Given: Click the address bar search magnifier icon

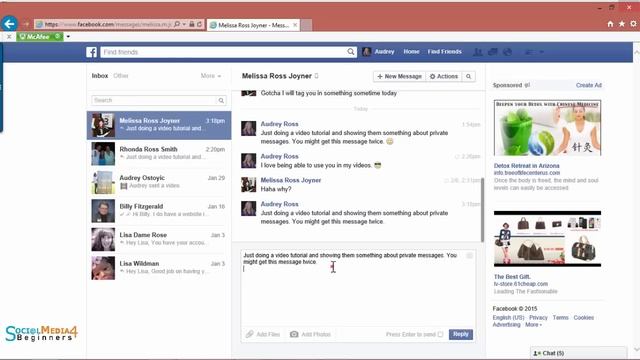Looking at the screenshot, I should pos(177,24).
